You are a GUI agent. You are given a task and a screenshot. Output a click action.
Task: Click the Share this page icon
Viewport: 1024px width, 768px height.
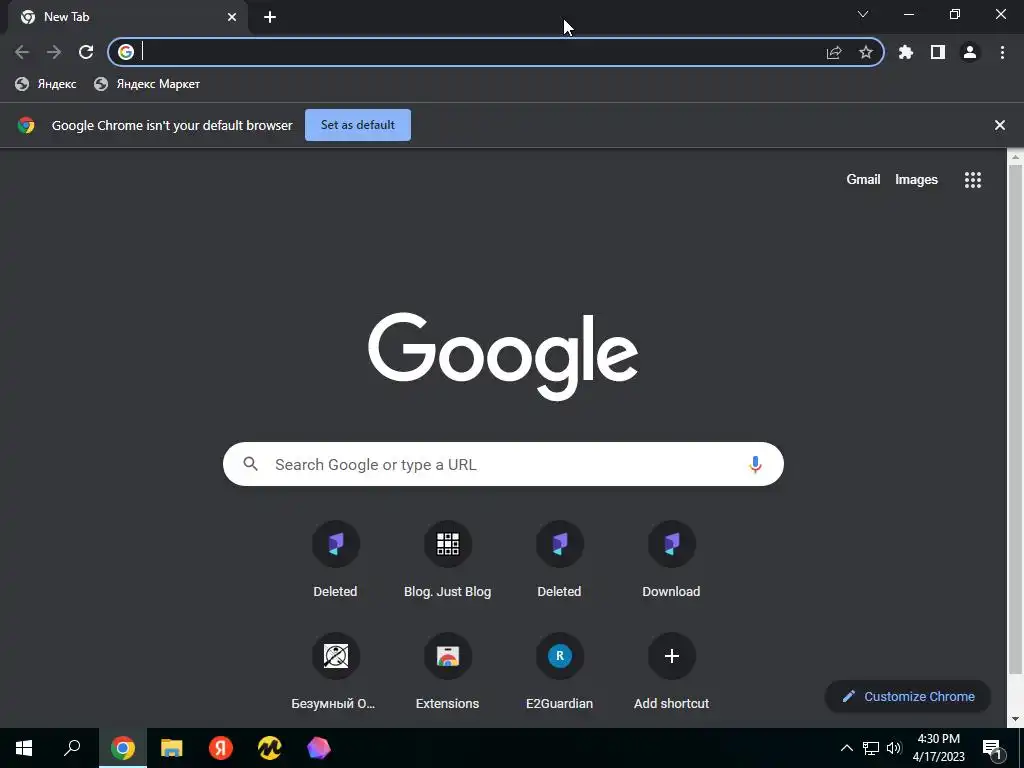pos(834,52)
